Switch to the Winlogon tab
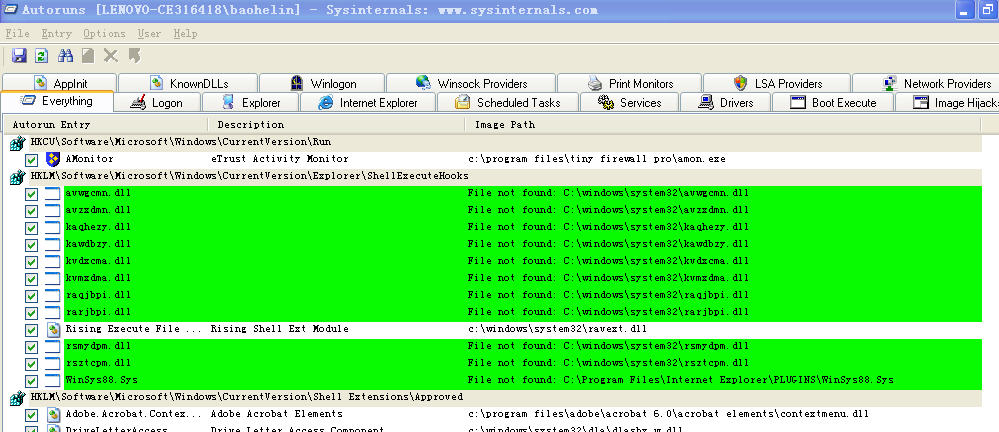This screenshot has height=432, width=999. pos(322,83)
